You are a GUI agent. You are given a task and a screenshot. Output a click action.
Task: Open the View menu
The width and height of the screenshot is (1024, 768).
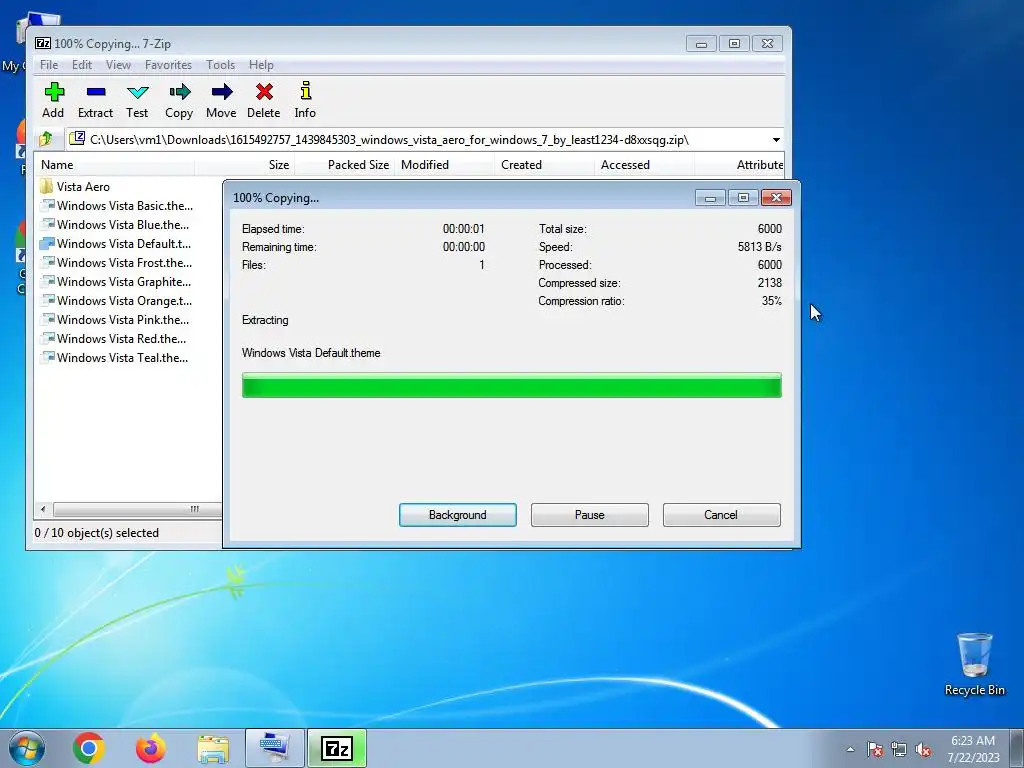point(118,65)
